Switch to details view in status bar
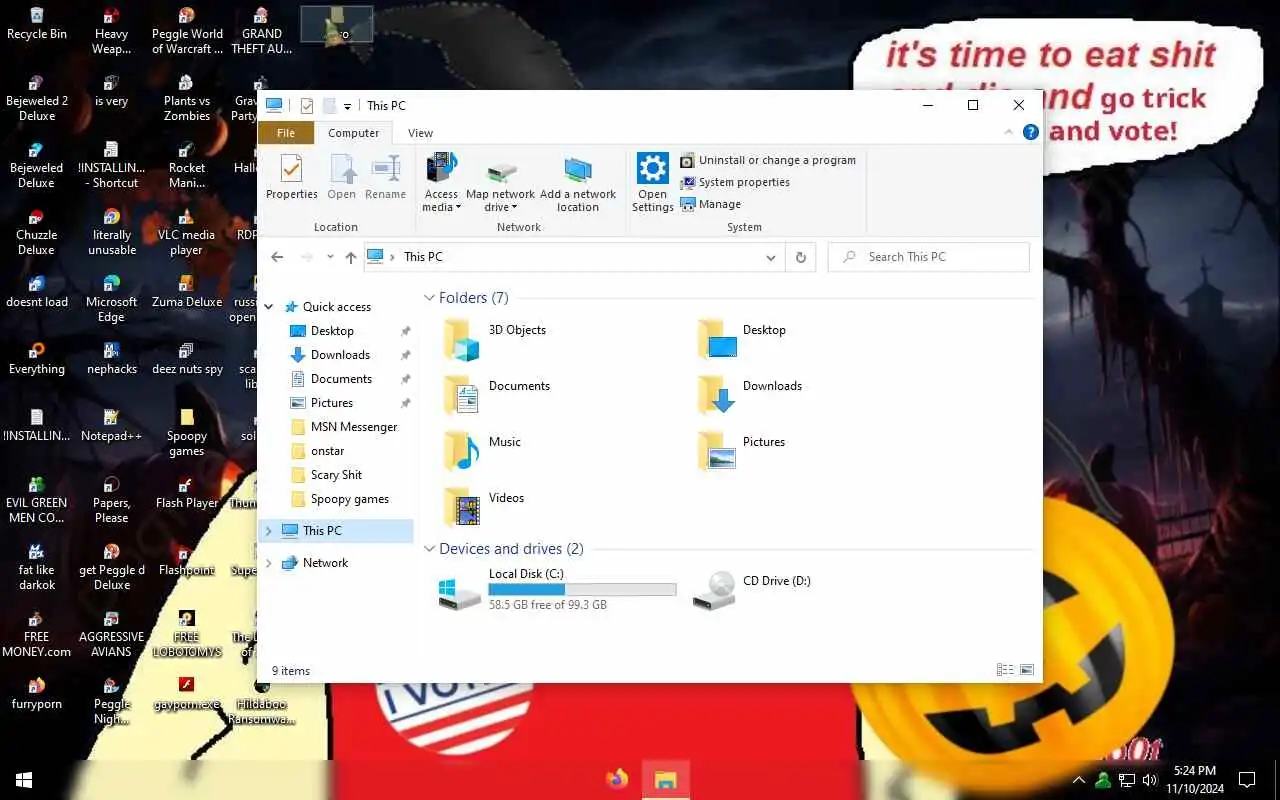 tap(1005, 670)
